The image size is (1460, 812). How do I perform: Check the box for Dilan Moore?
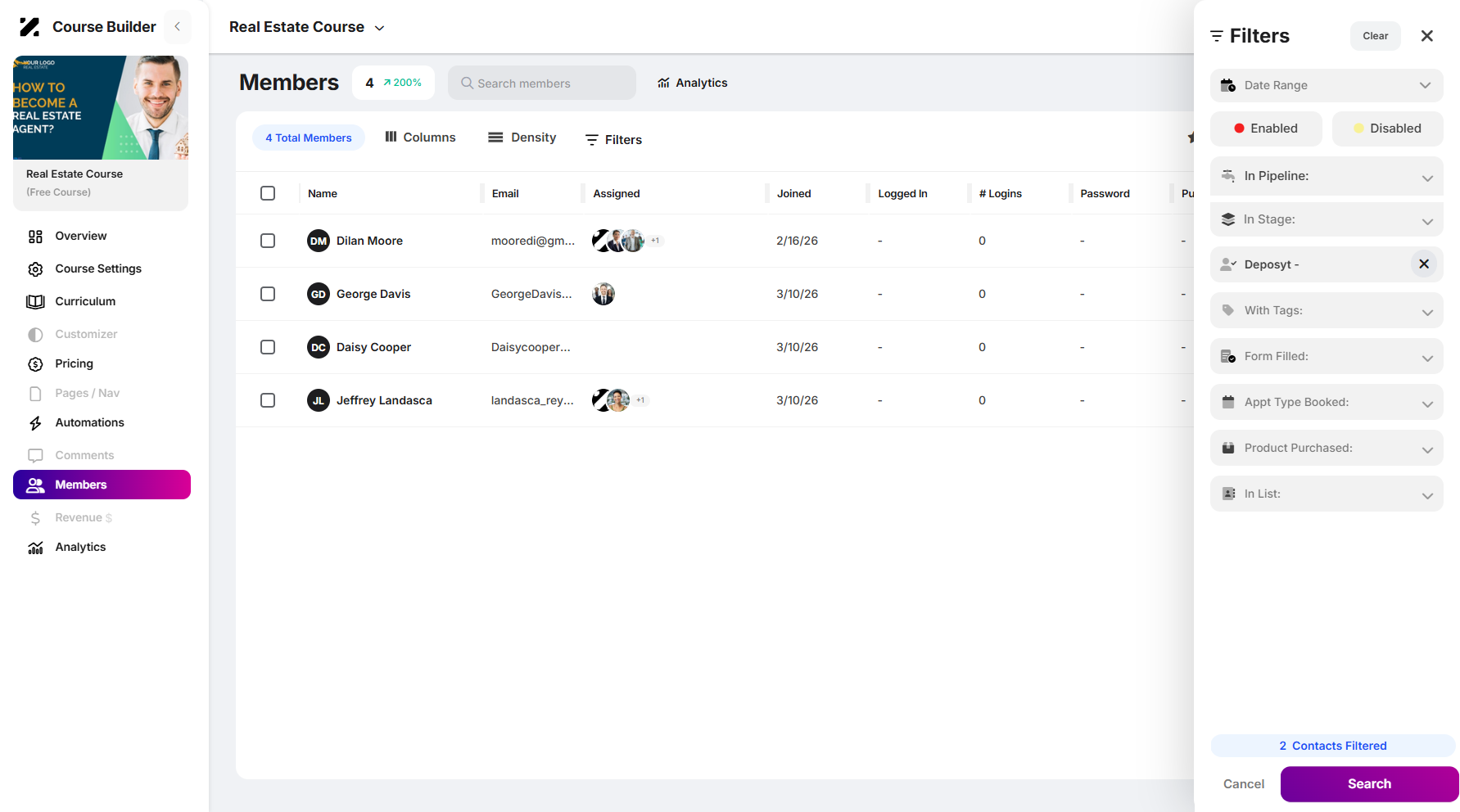268,241
